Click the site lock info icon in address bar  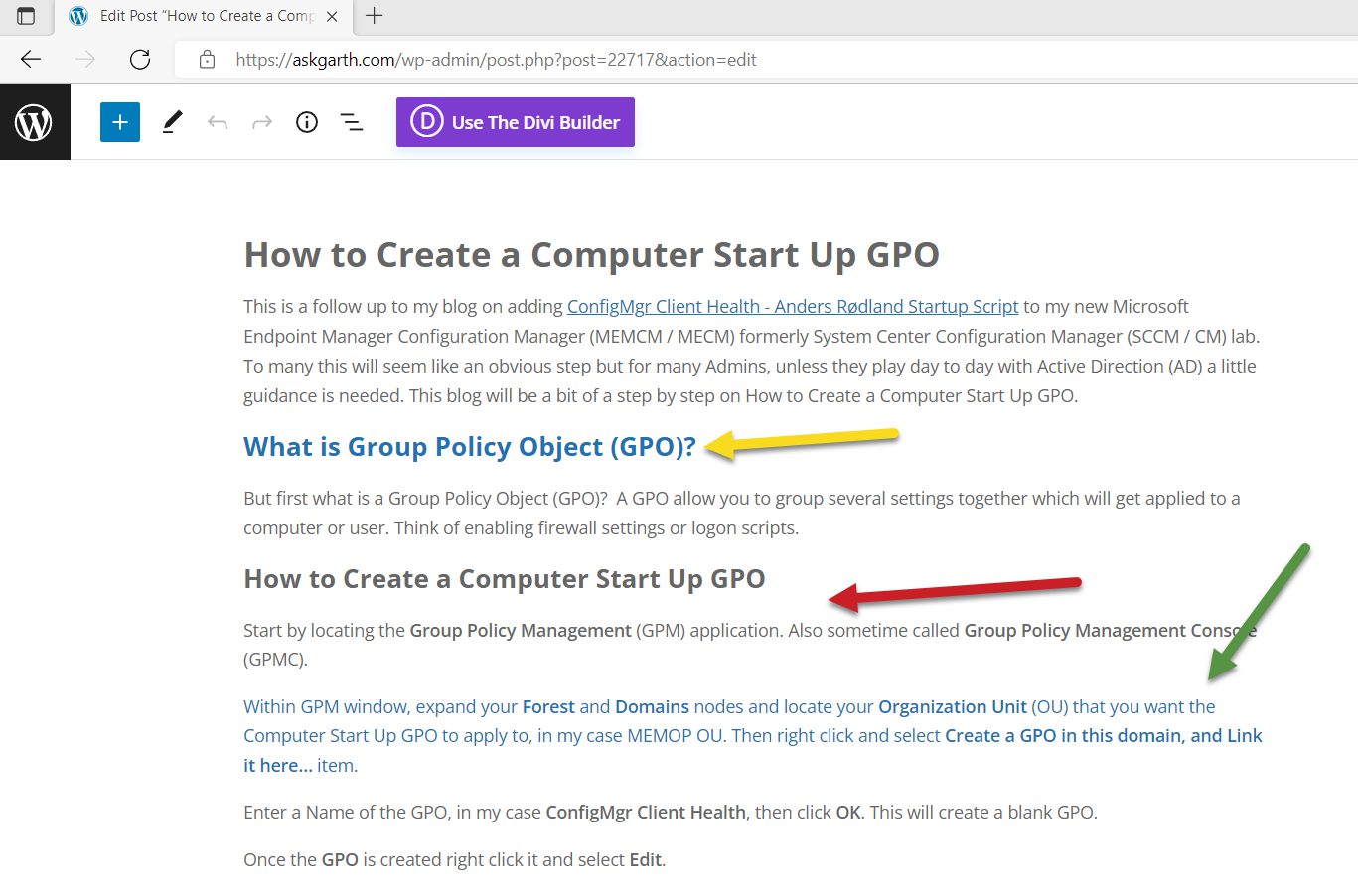(x=207, y=59)
